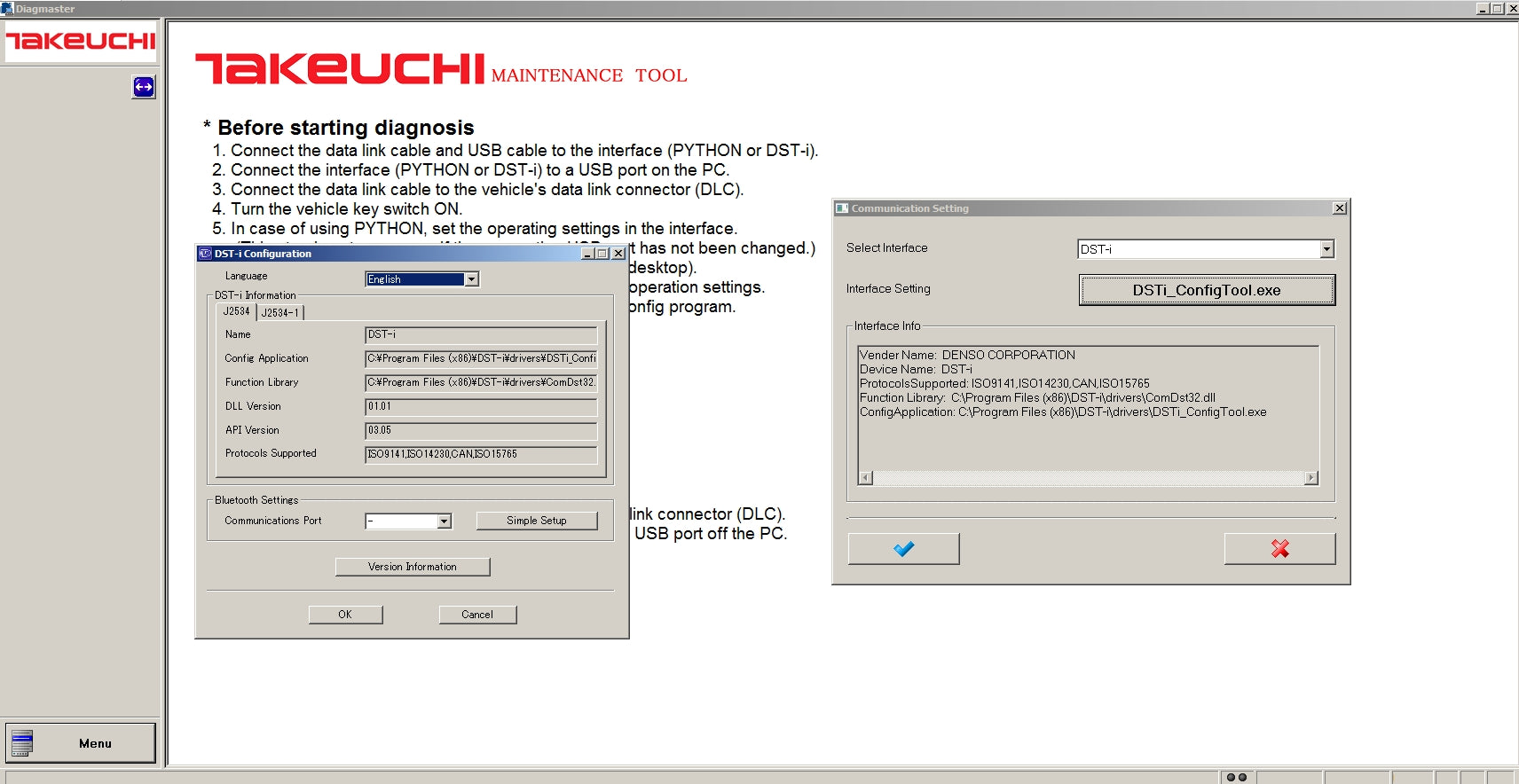Image resolution: width=1519 pixels, height=784 pixels.
Task: Switch to the J2534-1 tab
Action: [280, 312]
